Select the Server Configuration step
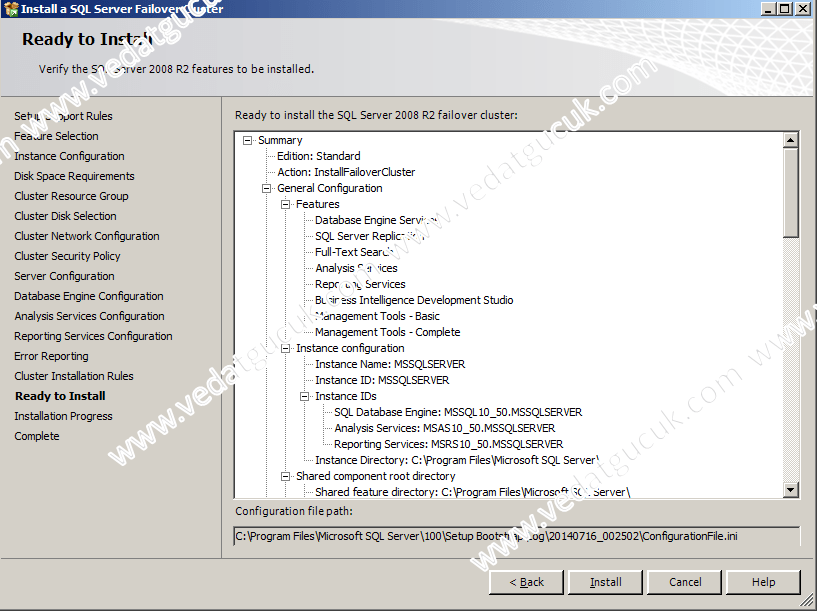Screen dimensions: 817x615 click(x=64, y=276)
